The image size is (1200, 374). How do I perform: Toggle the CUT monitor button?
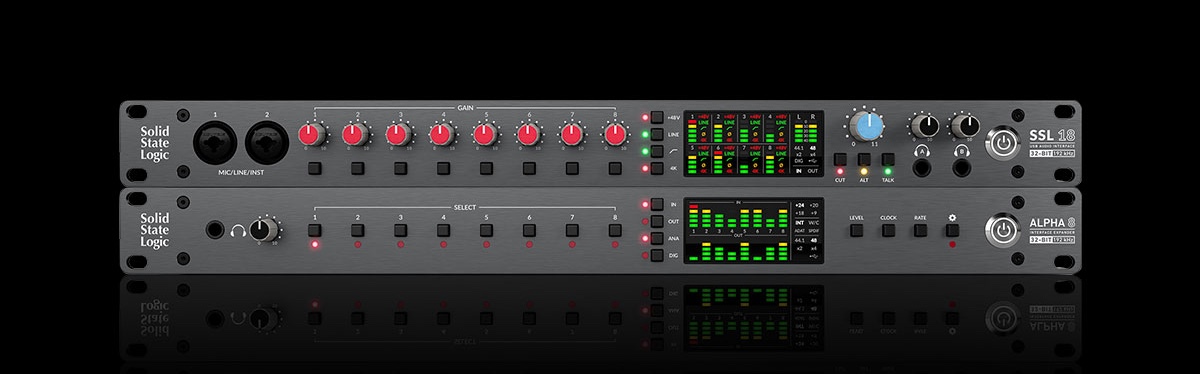pyautogui.click(x=840, y=159)
